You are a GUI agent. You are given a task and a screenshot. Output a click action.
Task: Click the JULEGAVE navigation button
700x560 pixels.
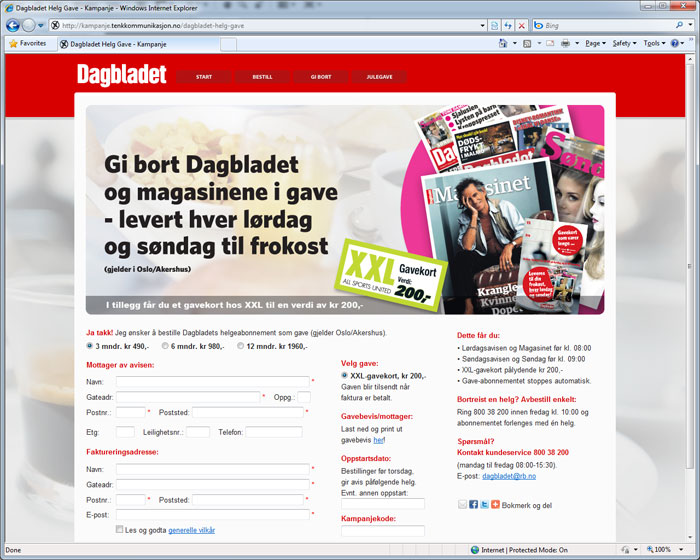pyautogui.click(x=379, y=77)
